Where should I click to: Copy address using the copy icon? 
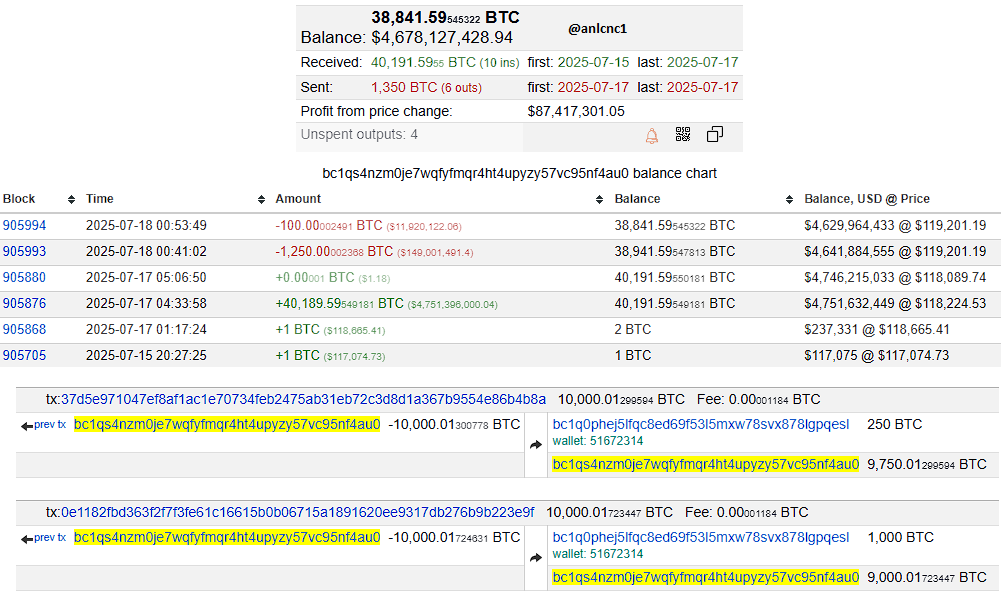(715, 135)
